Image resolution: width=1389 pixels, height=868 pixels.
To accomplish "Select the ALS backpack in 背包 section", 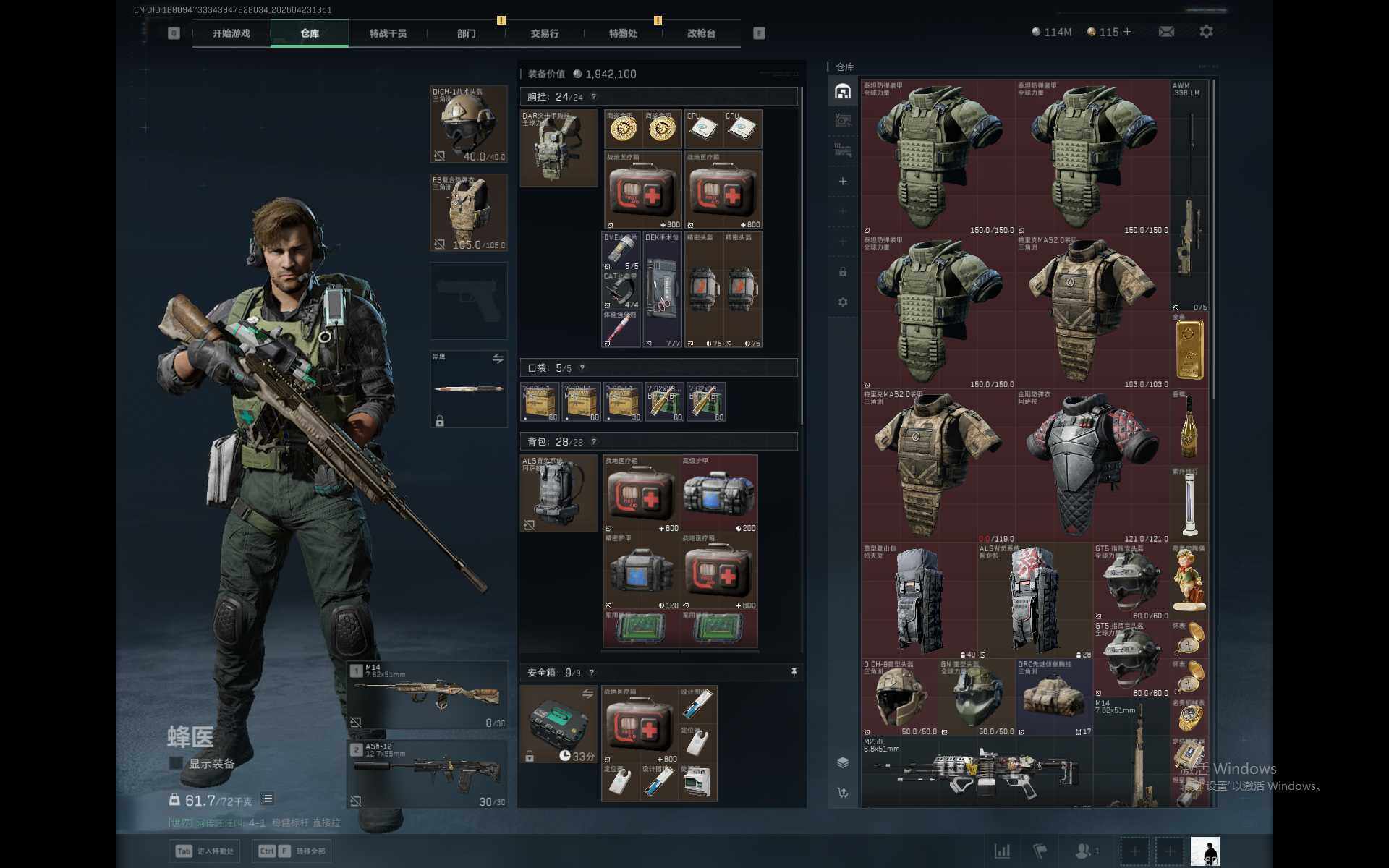I will point(558,493).
